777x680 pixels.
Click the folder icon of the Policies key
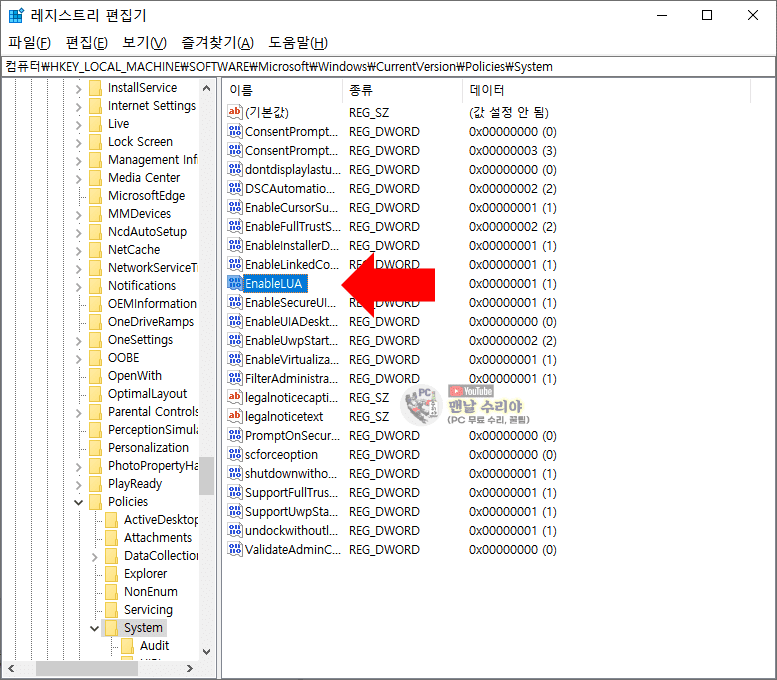pyautogui.click(x=96, y=501)
